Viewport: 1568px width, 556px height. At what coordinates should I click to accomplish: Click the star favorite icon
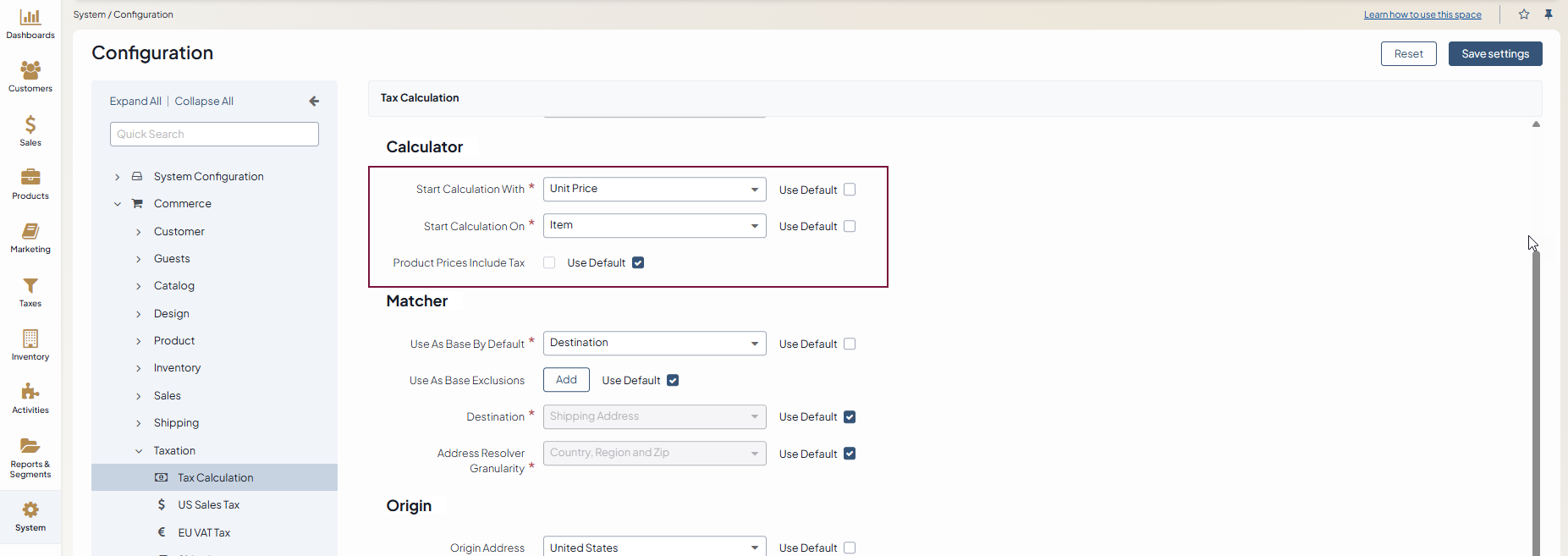tap(1524, 14)
